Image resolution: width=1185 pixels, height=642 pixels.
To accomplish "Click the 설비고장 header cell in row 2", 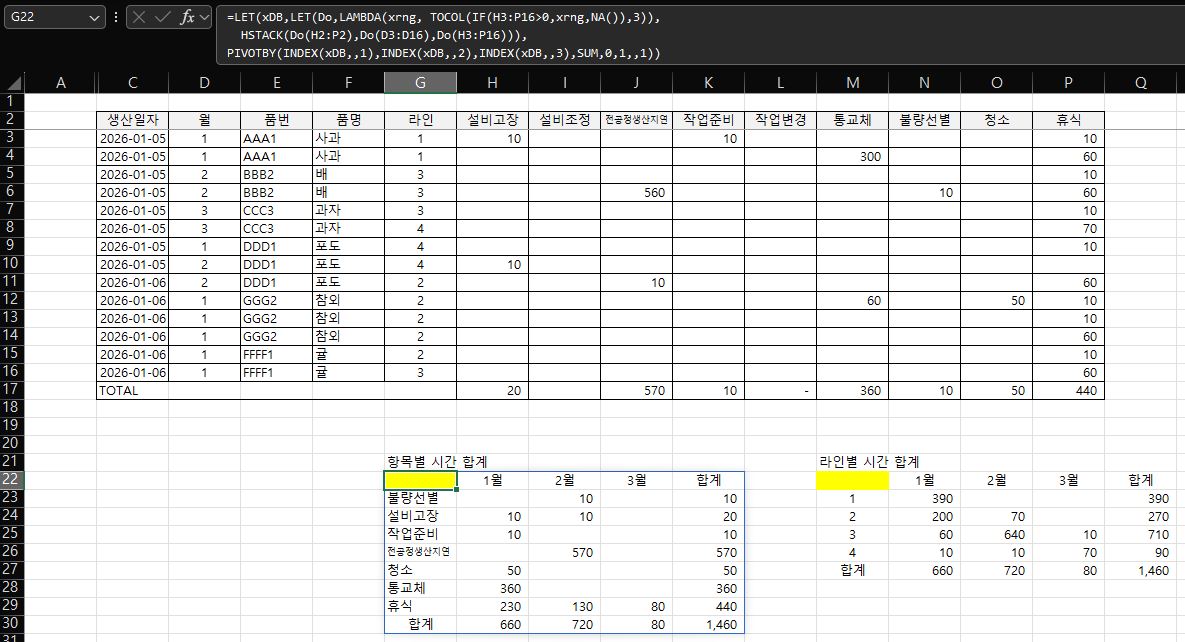I will pos(492,120).
